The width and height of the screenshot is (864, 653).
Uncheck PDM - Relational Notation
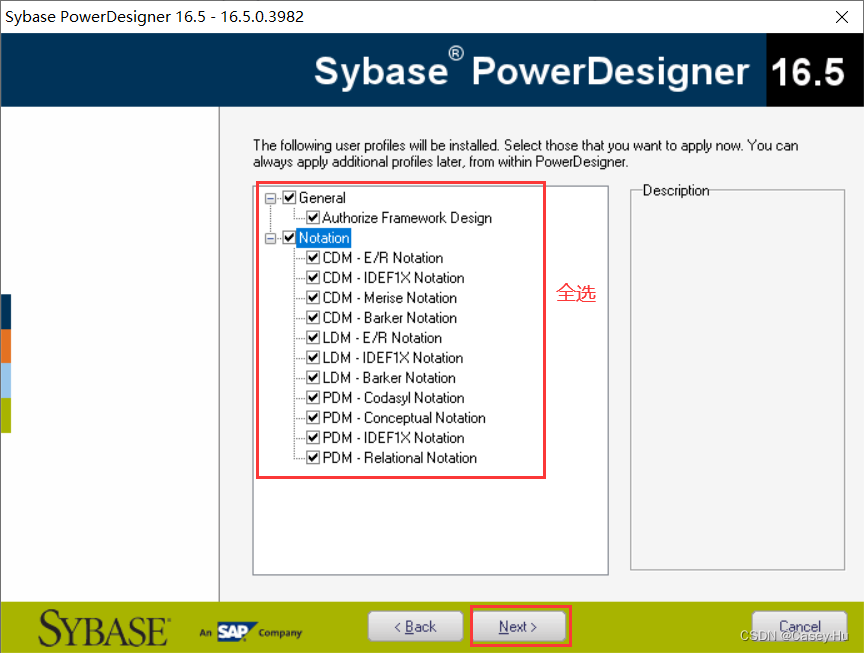[313, 458]
